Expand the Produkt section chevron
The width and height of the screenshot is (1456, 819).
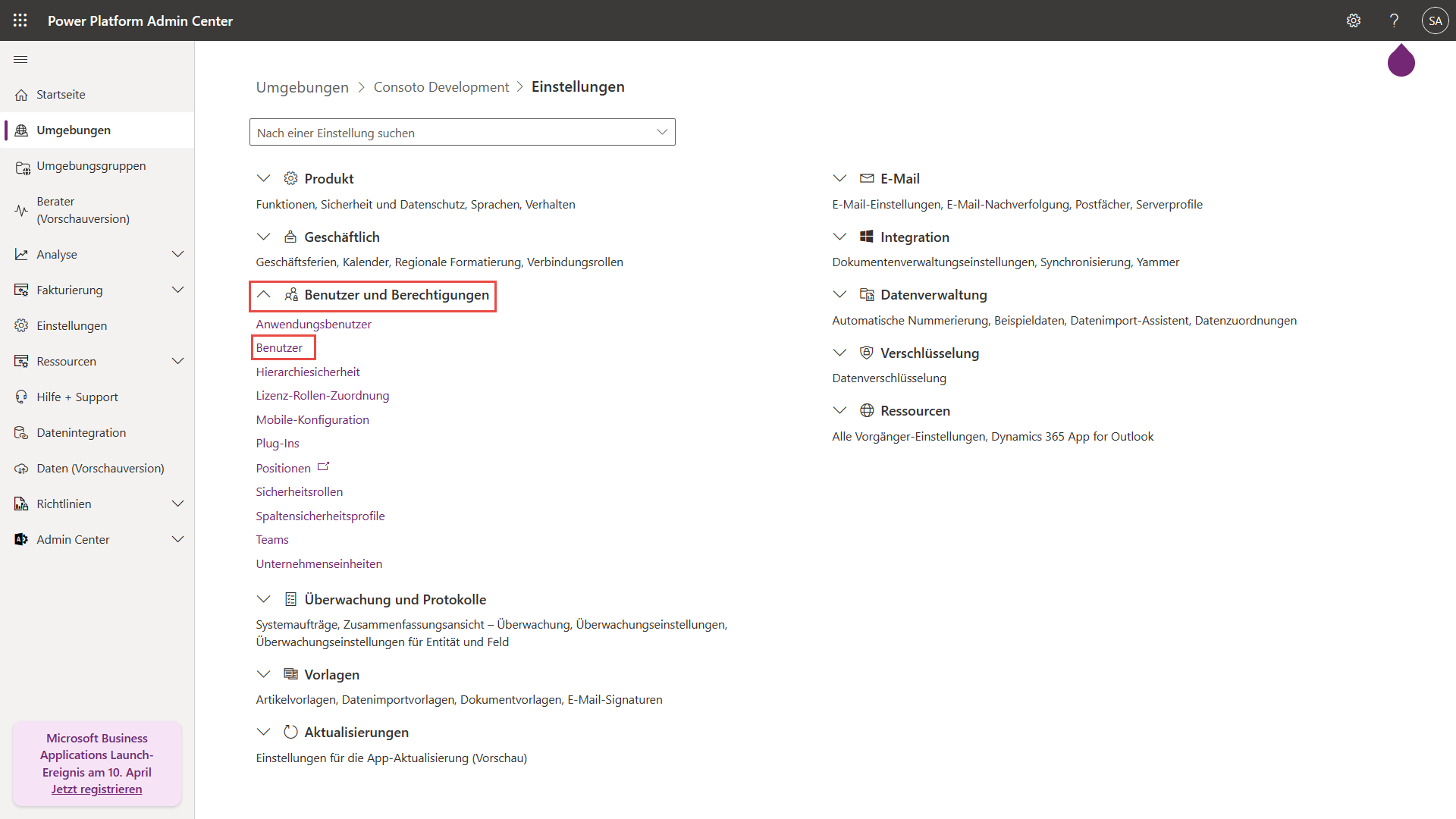[263, 178]
